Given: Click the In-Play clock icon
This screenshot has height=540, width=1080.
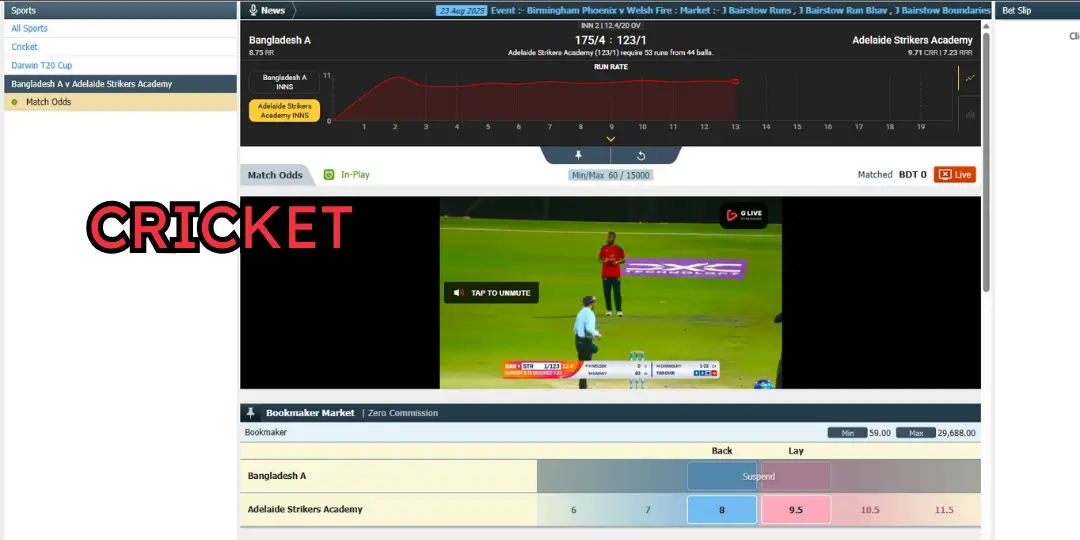Looking at the screenshot, I should pos(329,175).
